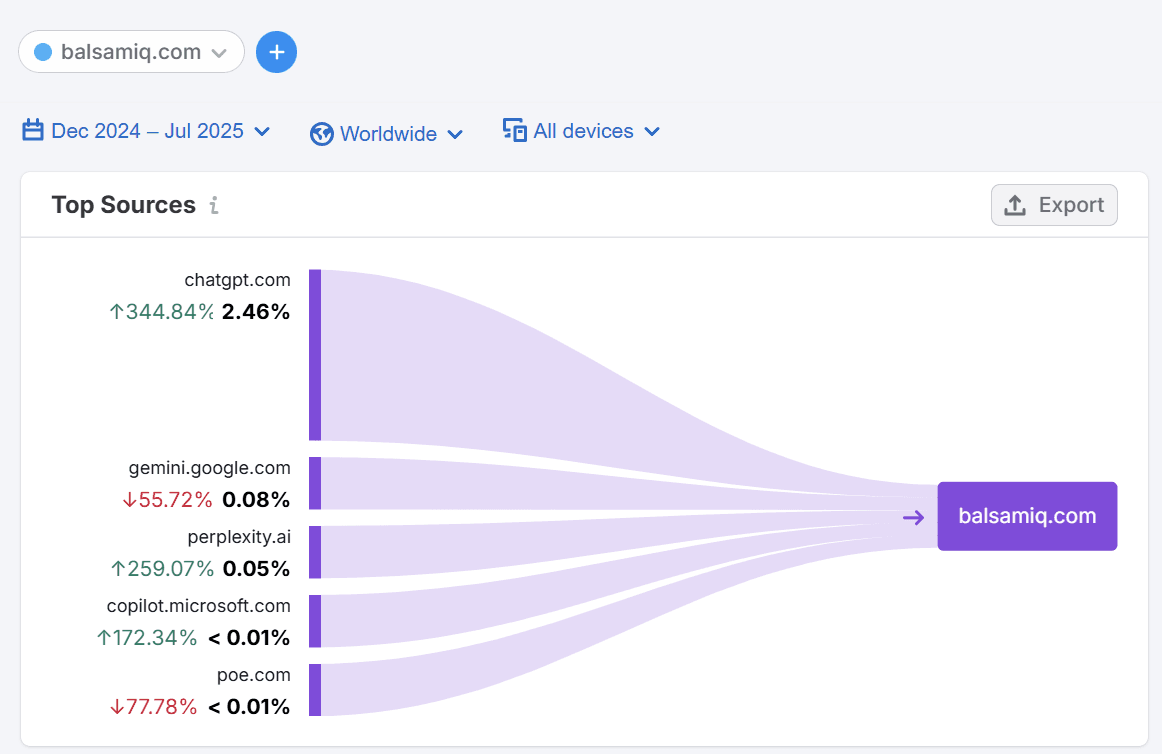Click the devices icon by All devices

514,131
